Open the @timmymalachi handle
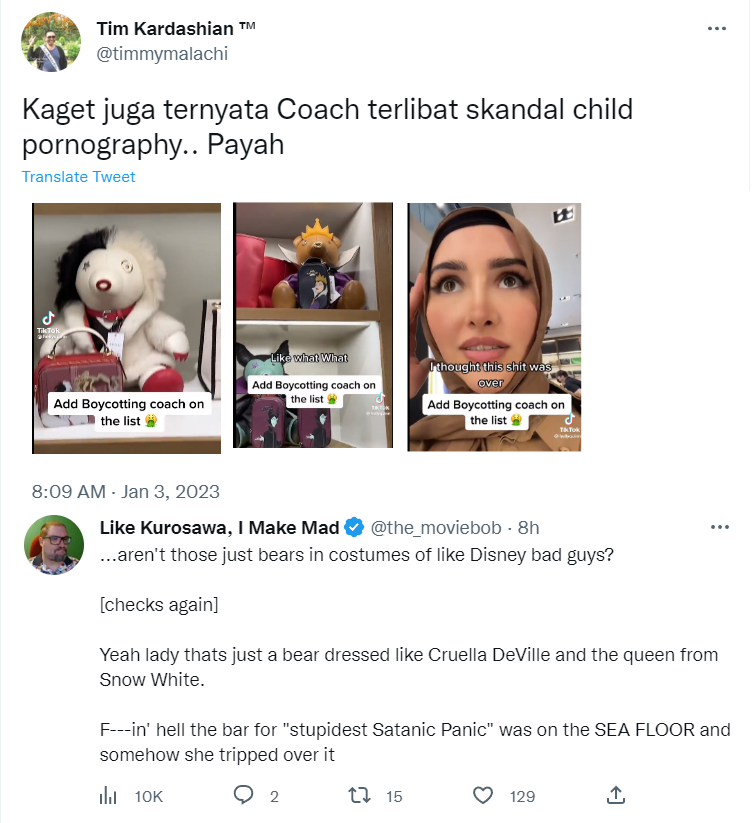The height and width of the screenshot is (823, 752). pos(162,54)
